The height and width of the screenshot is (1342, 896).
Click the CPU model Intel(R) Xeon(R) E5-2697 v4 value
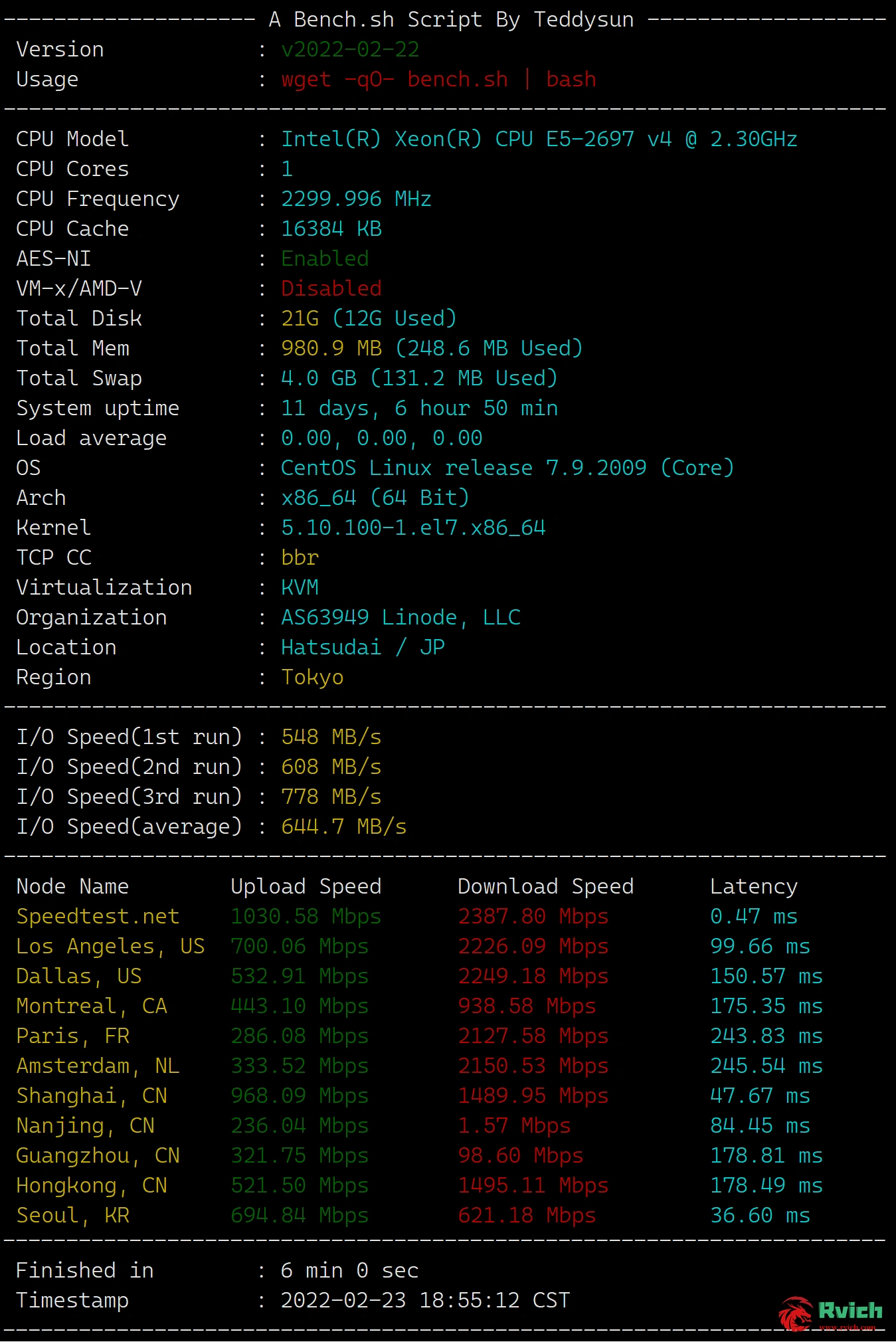(x=539, y=139)
